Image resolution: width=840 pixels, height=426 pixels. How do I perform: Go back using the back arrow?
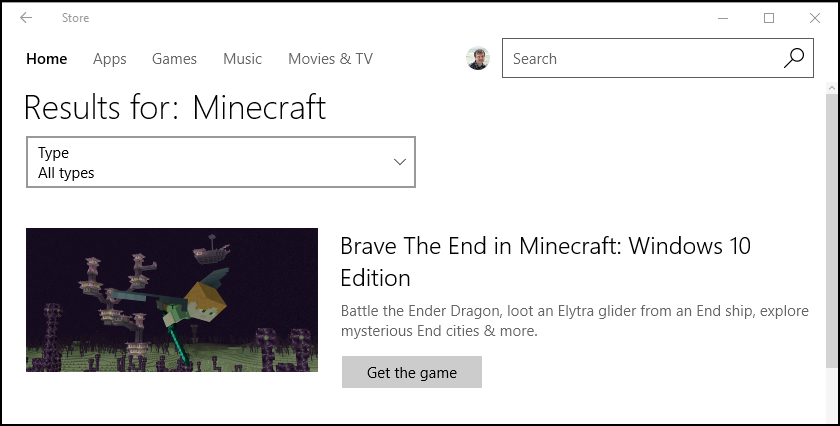pyautogui.click(x=26, y=18)
